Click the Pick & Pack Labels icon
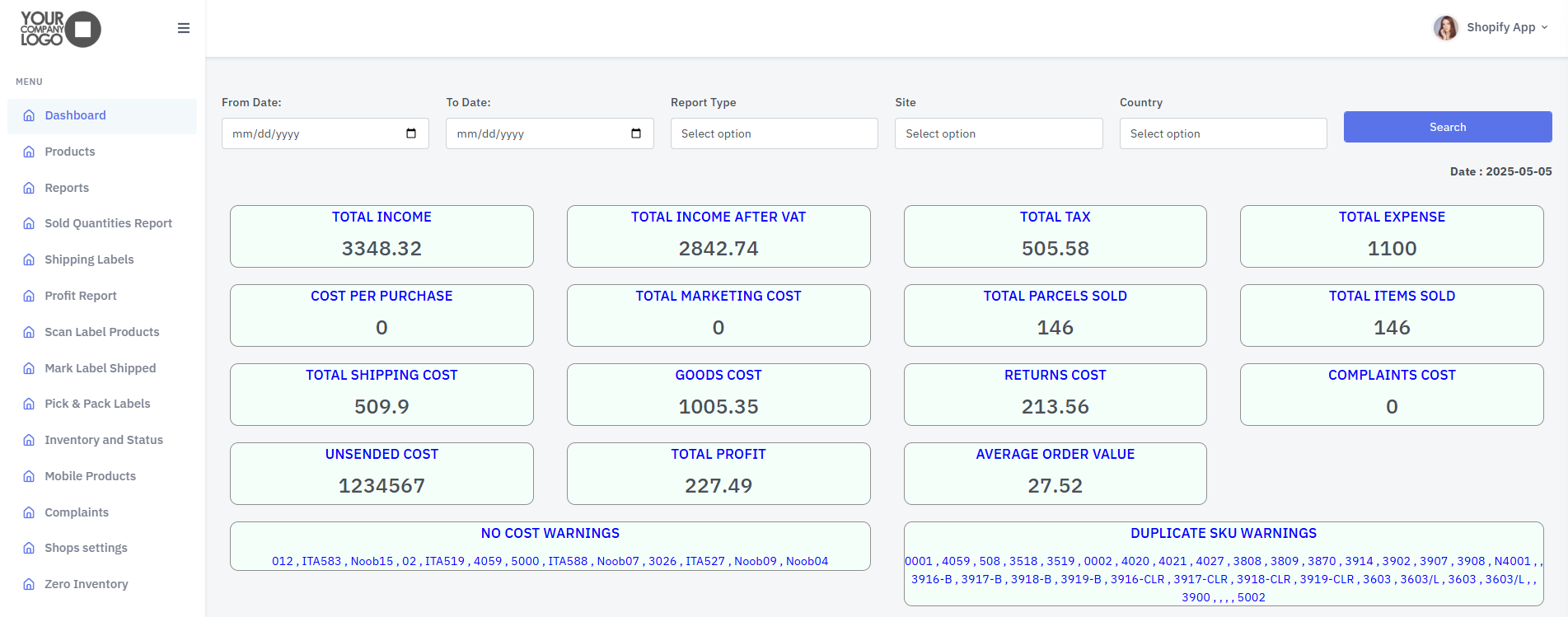 [29, 404]
